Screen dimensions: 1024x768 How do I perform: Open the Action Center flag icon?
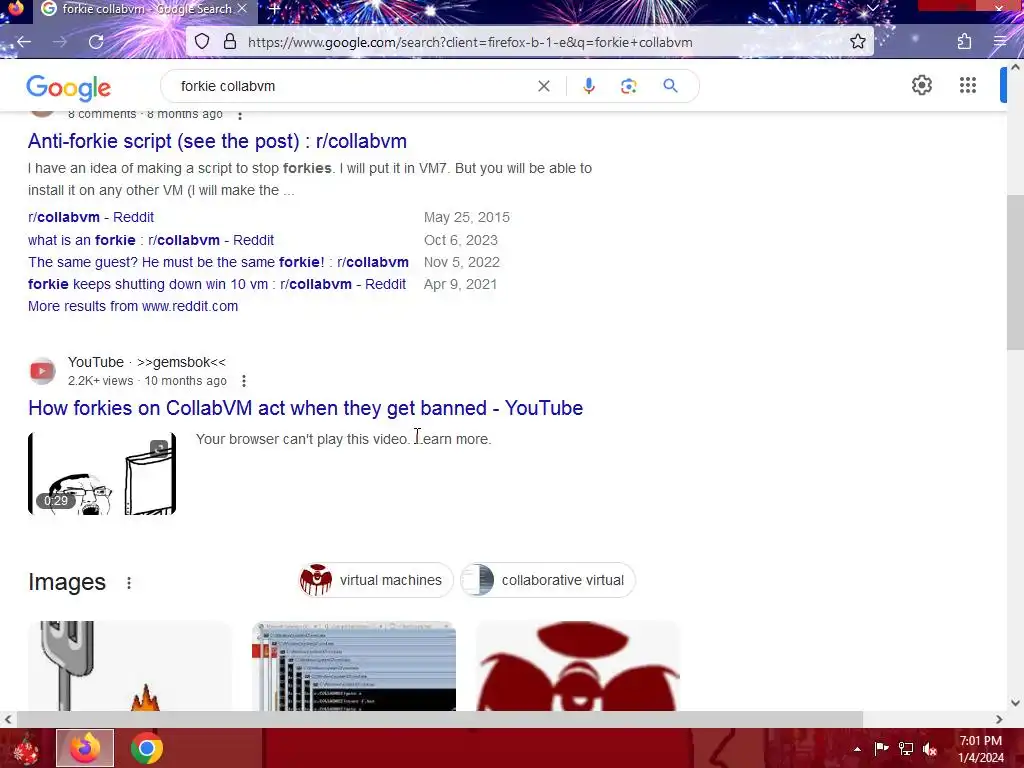[881, 748]
